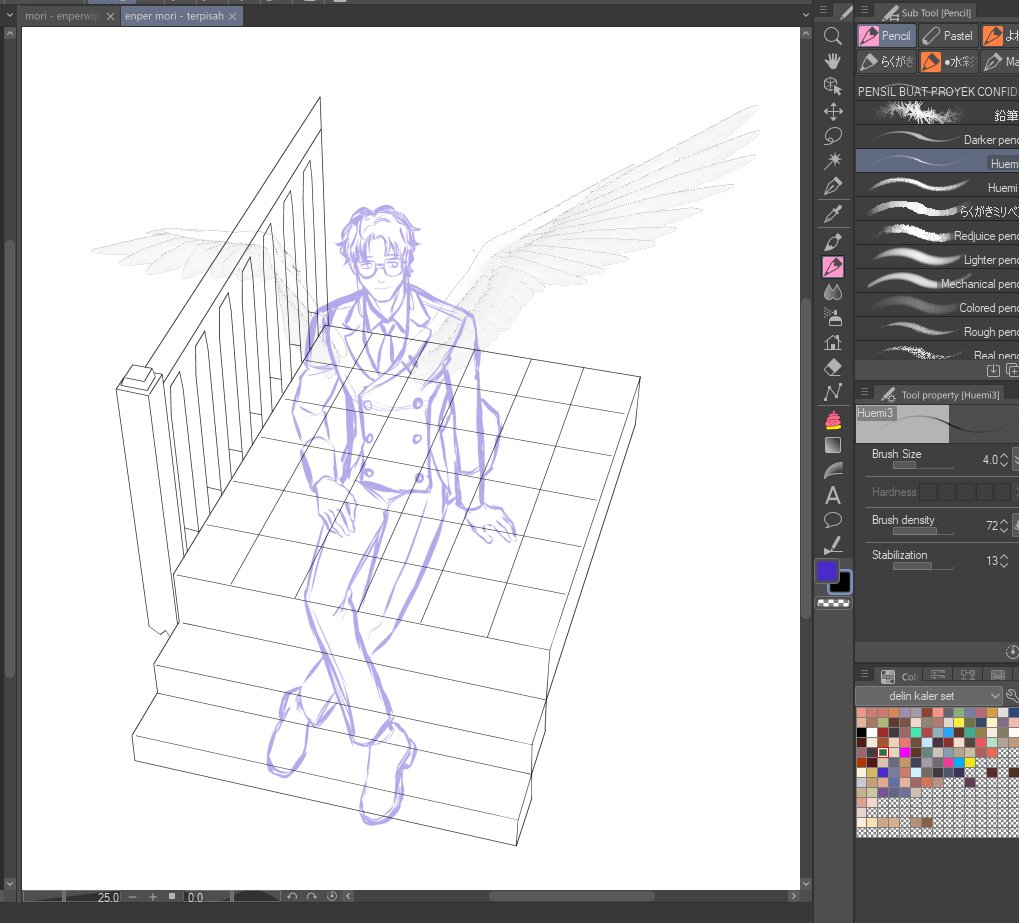This screenshot has height=923, width=1019.
Task: Select the transparent color checkered swatch
Action: [834, 603]
